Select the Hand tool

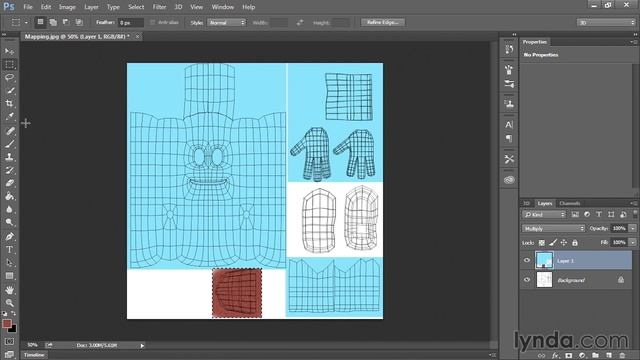tap(9, 290)
